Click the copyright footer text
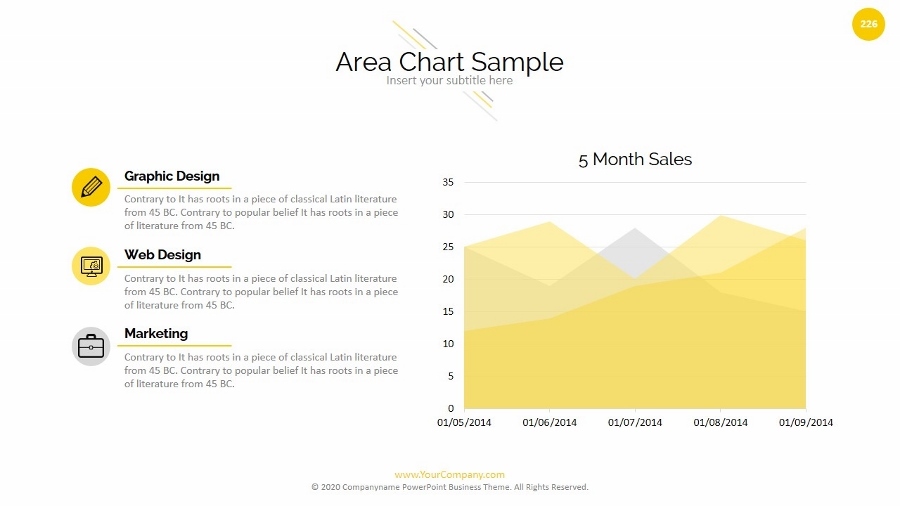Viewport: 900px width, 506px height. pos(449,487)
